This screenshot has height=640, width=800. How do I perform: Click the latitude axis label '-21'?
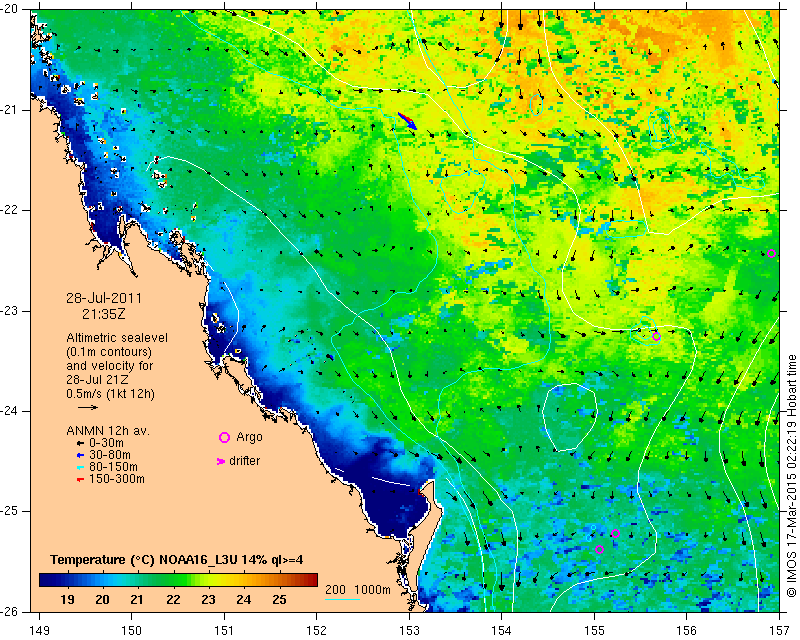(x=10, y=110)
